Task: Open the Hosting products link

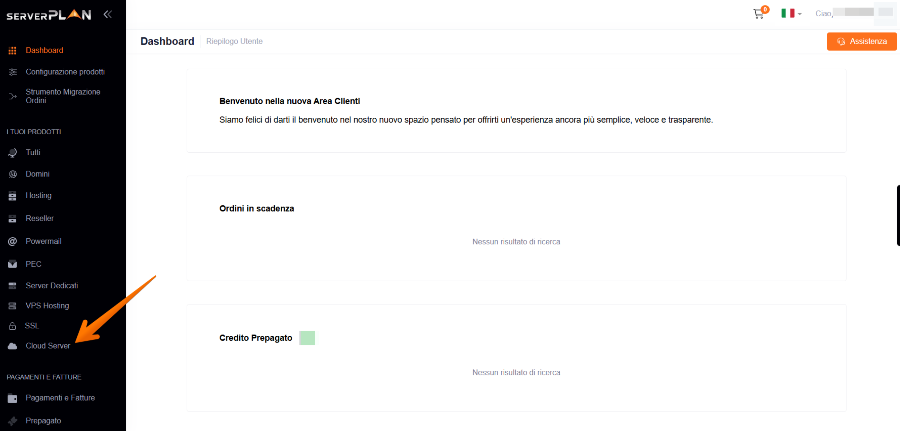Action: pos(38,195)
